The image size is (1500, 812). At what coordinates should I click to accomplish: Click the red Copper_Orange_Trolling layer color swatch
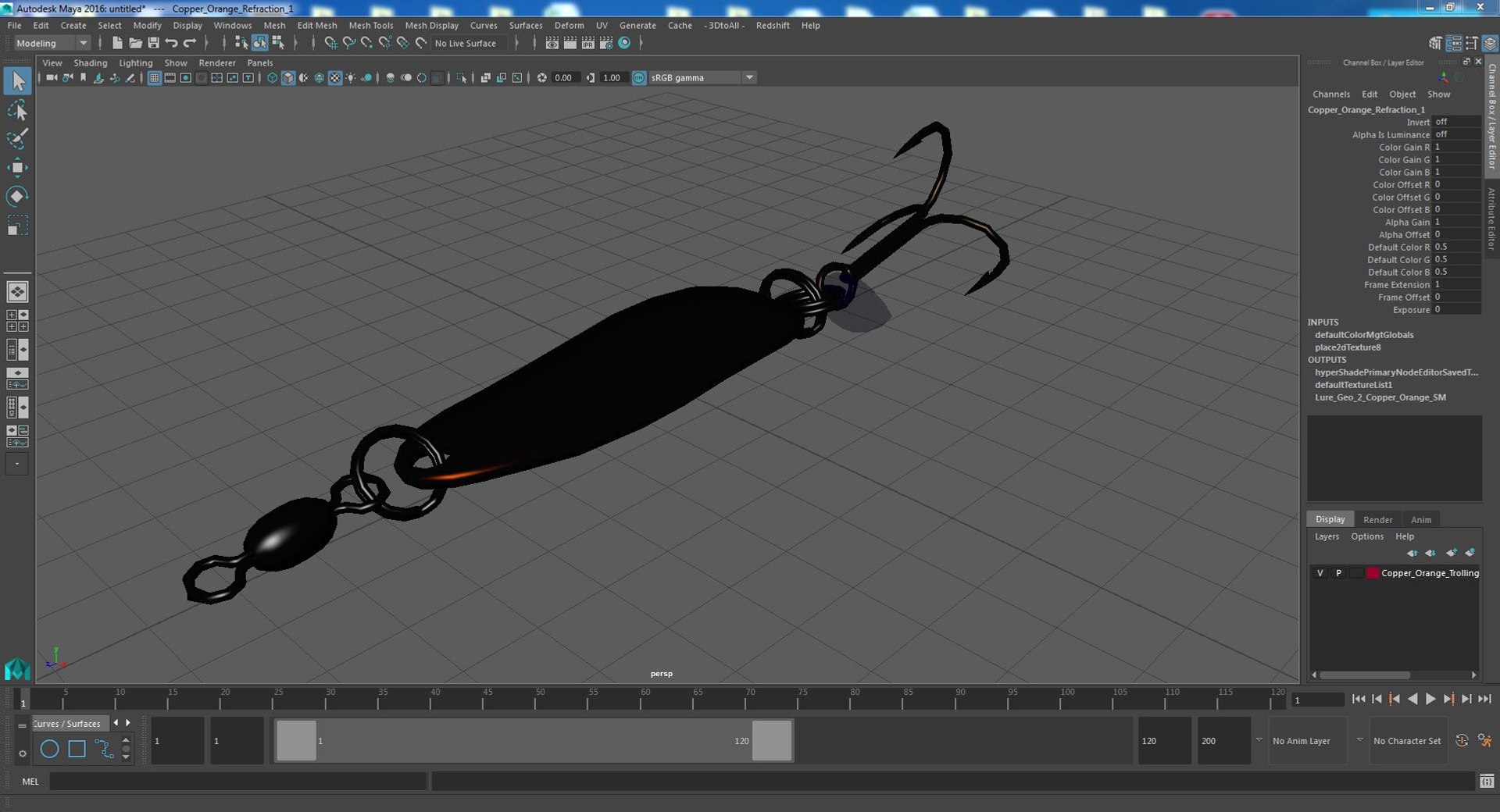(1373, 573)
